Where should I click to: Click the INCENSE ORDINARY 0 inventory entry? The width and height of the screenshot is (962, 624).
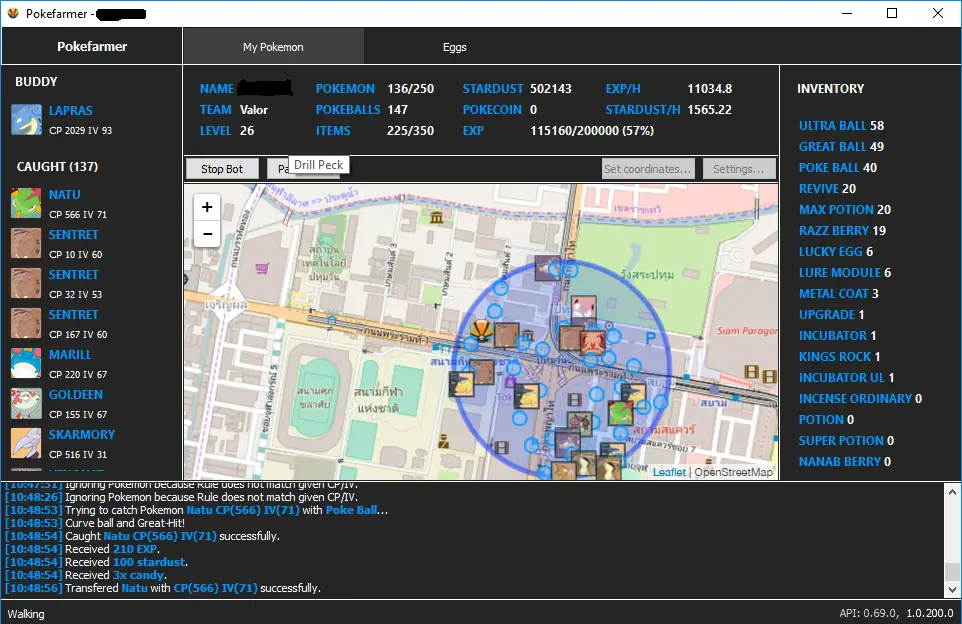click(860, 398)
